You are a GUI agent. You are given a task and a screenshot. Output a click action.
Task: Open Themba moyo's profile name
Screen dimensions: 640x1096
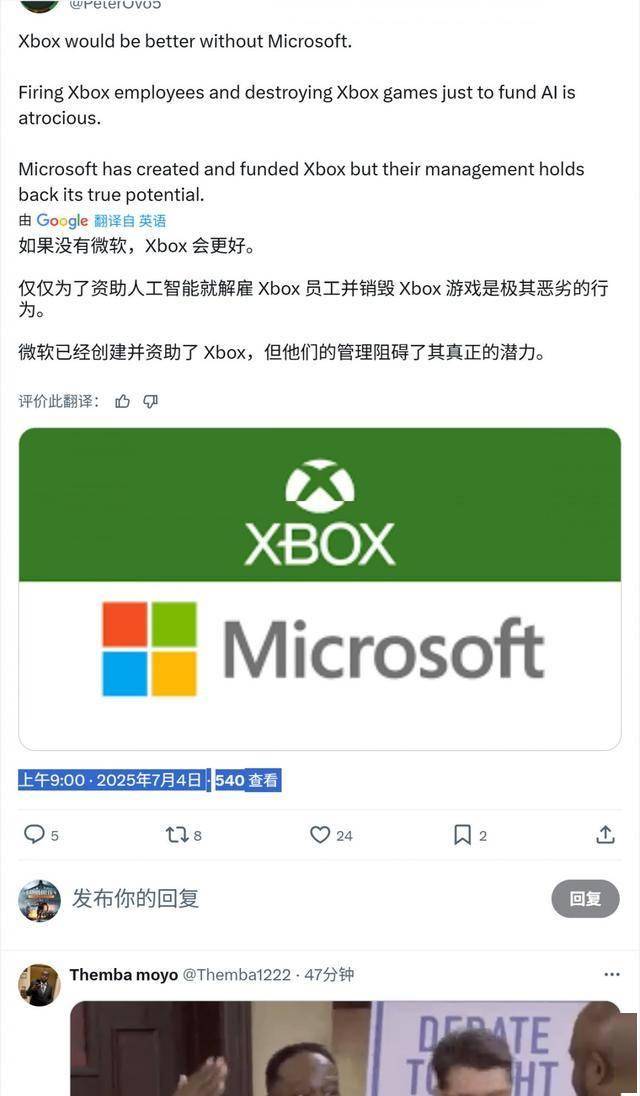click(x=124, y=974)
